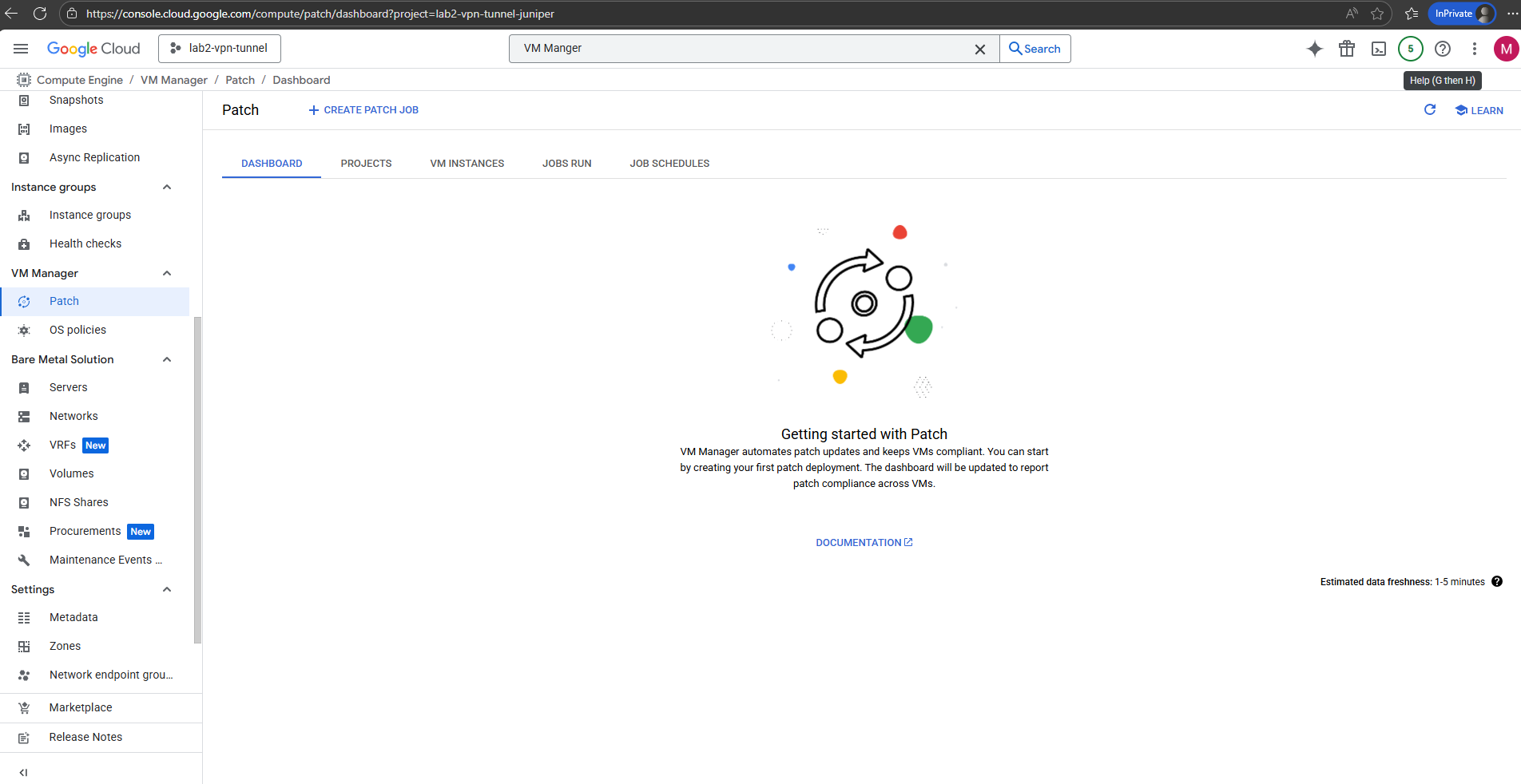Image resolution: width=1521 pixels, height=784 pixels.
Task: Click the Snapshots sidebar icon
Action: click(24, 100)
